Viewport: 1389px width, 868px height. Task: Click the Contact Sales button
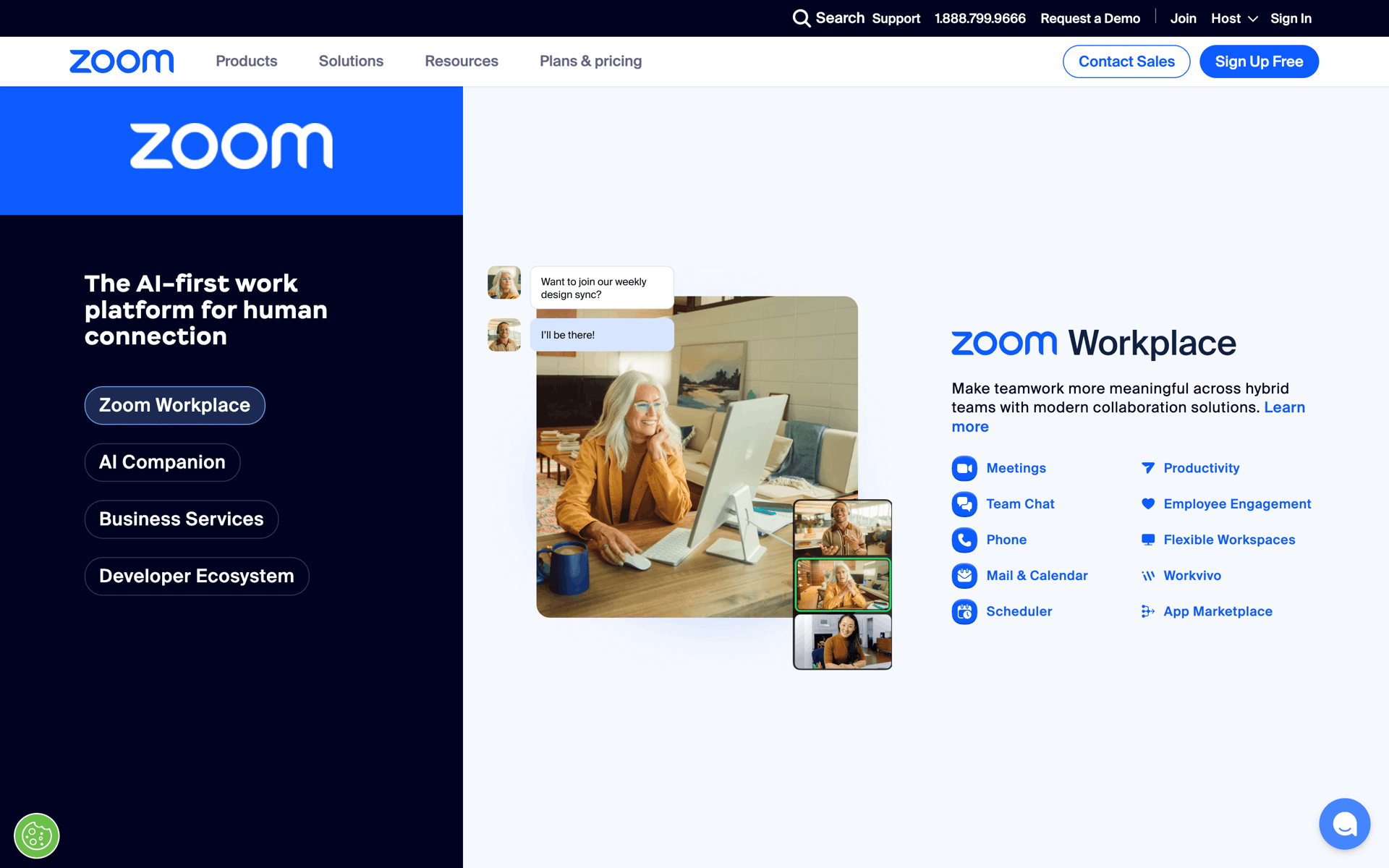pos(1126,61)
